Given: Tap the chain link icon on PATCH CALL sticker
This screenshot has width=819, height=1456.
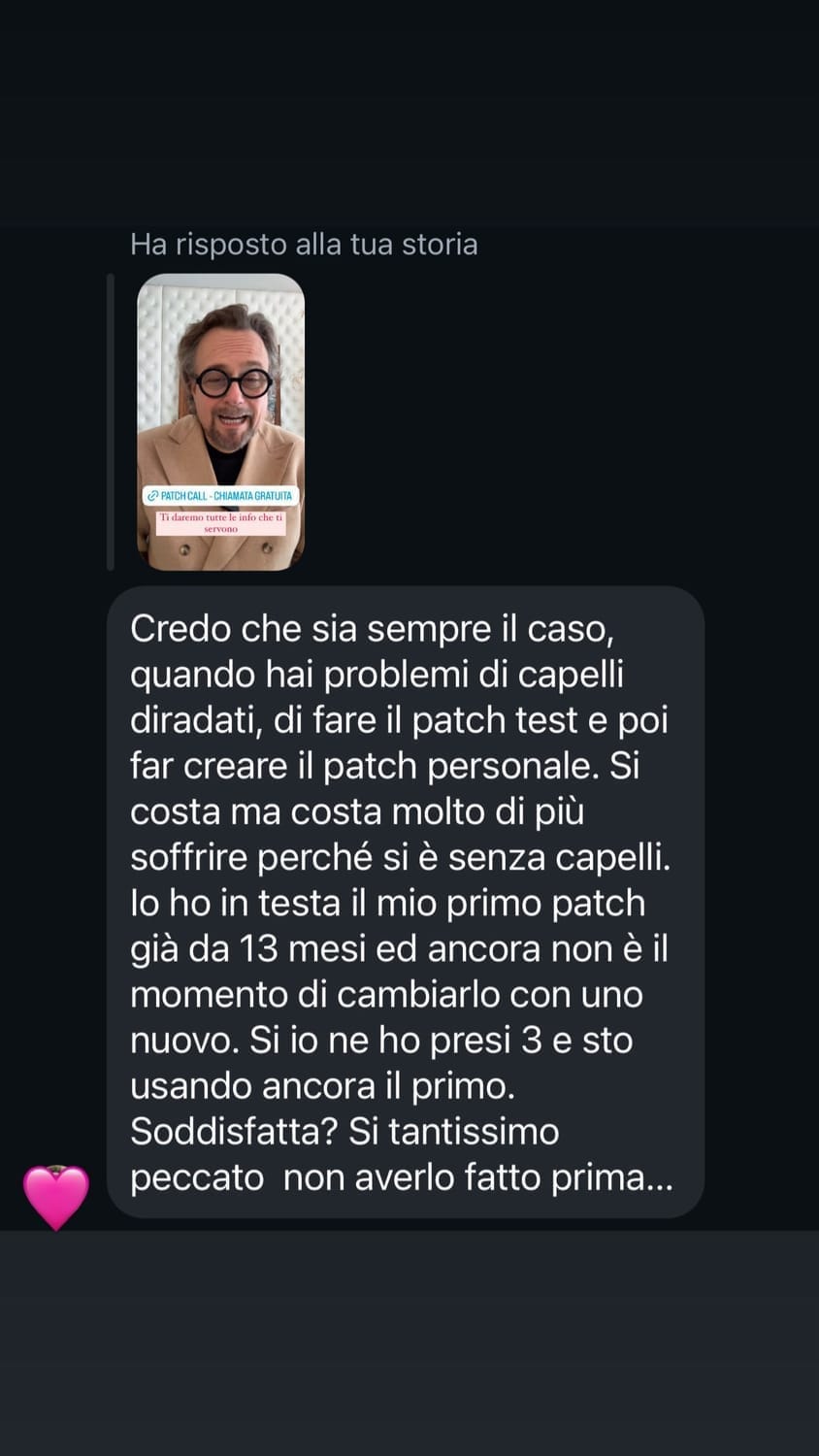Looking at the screenshot, I should point(152,496).
